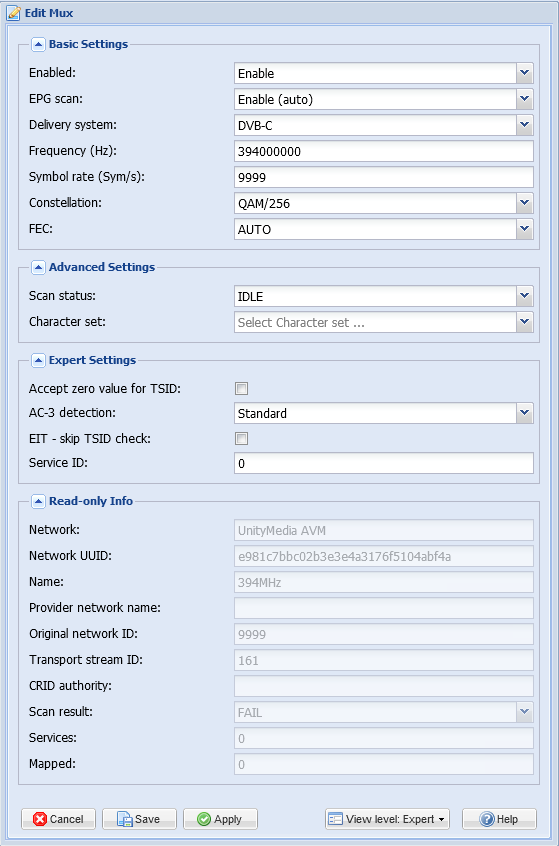Open the Enabled dropdown arrow

point(524,73)
